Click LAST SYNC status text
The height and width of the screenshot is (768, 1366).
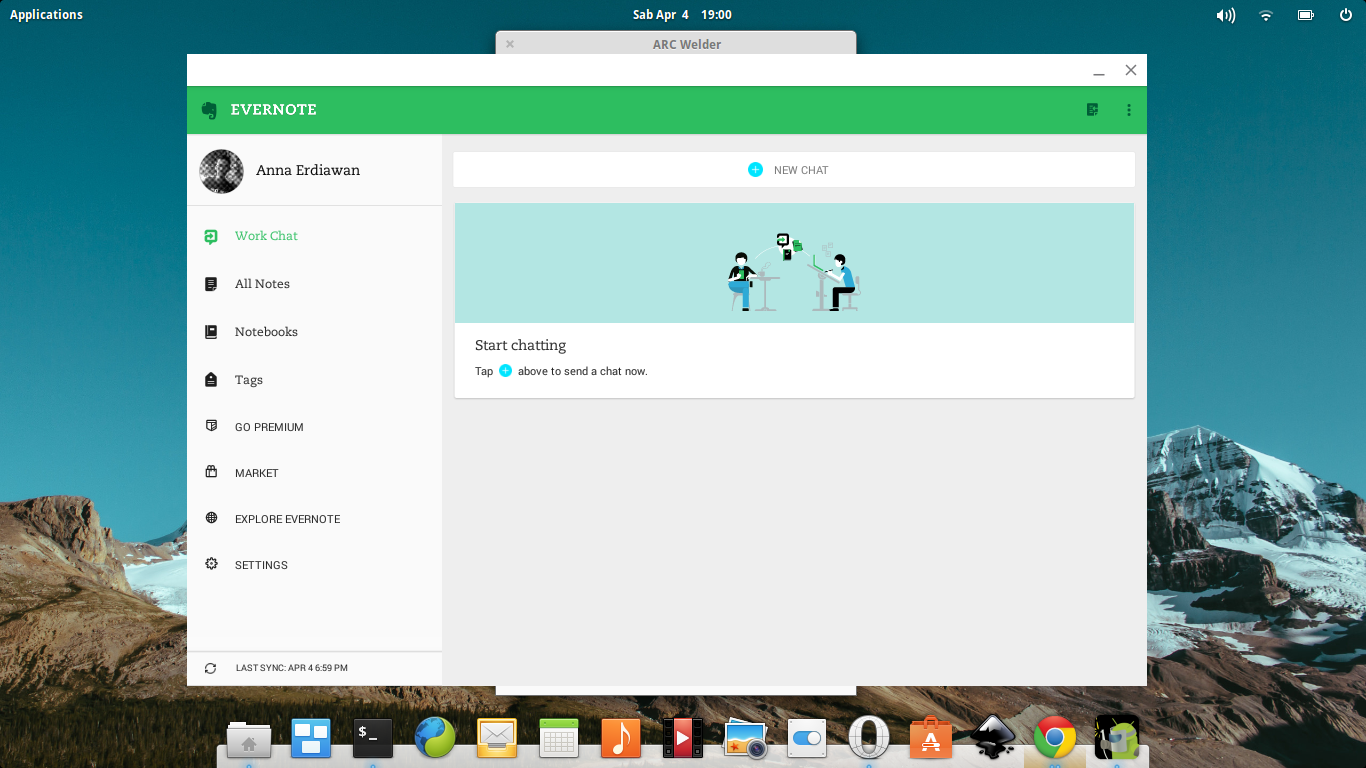click(292, 668)
